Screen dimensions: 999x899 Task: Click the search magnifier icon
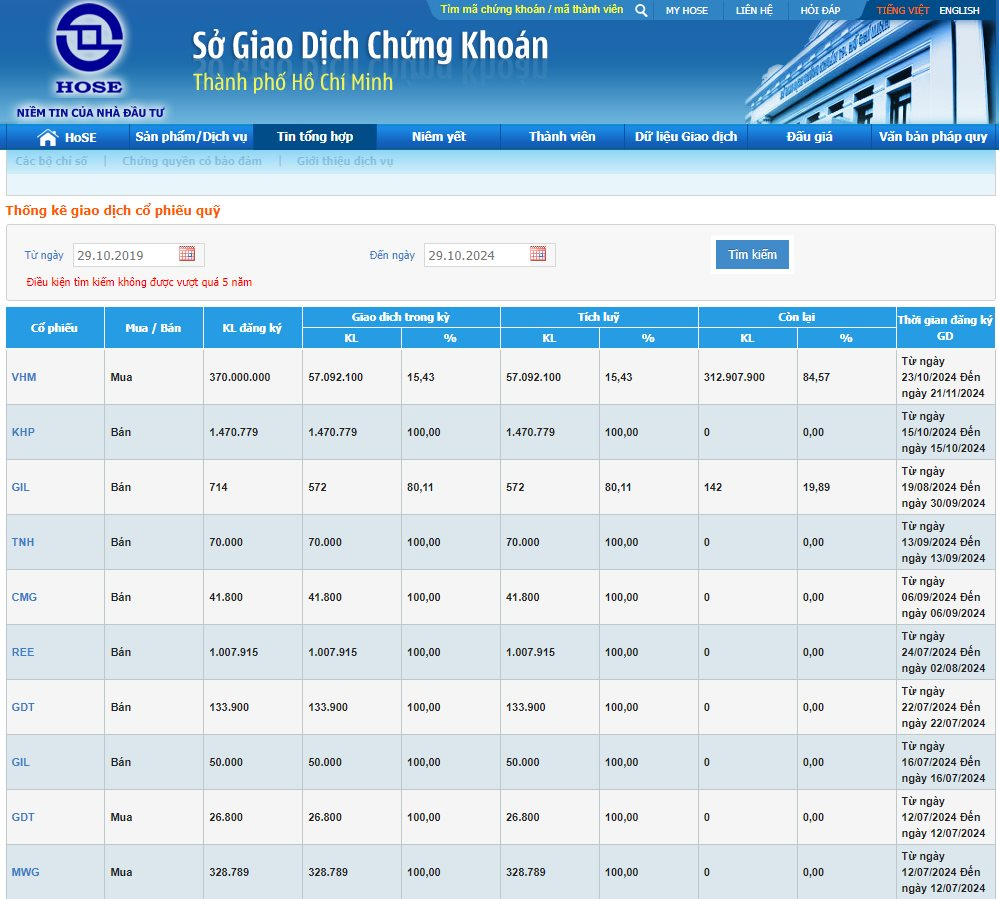pyautogui.click(x=641, y=10)
